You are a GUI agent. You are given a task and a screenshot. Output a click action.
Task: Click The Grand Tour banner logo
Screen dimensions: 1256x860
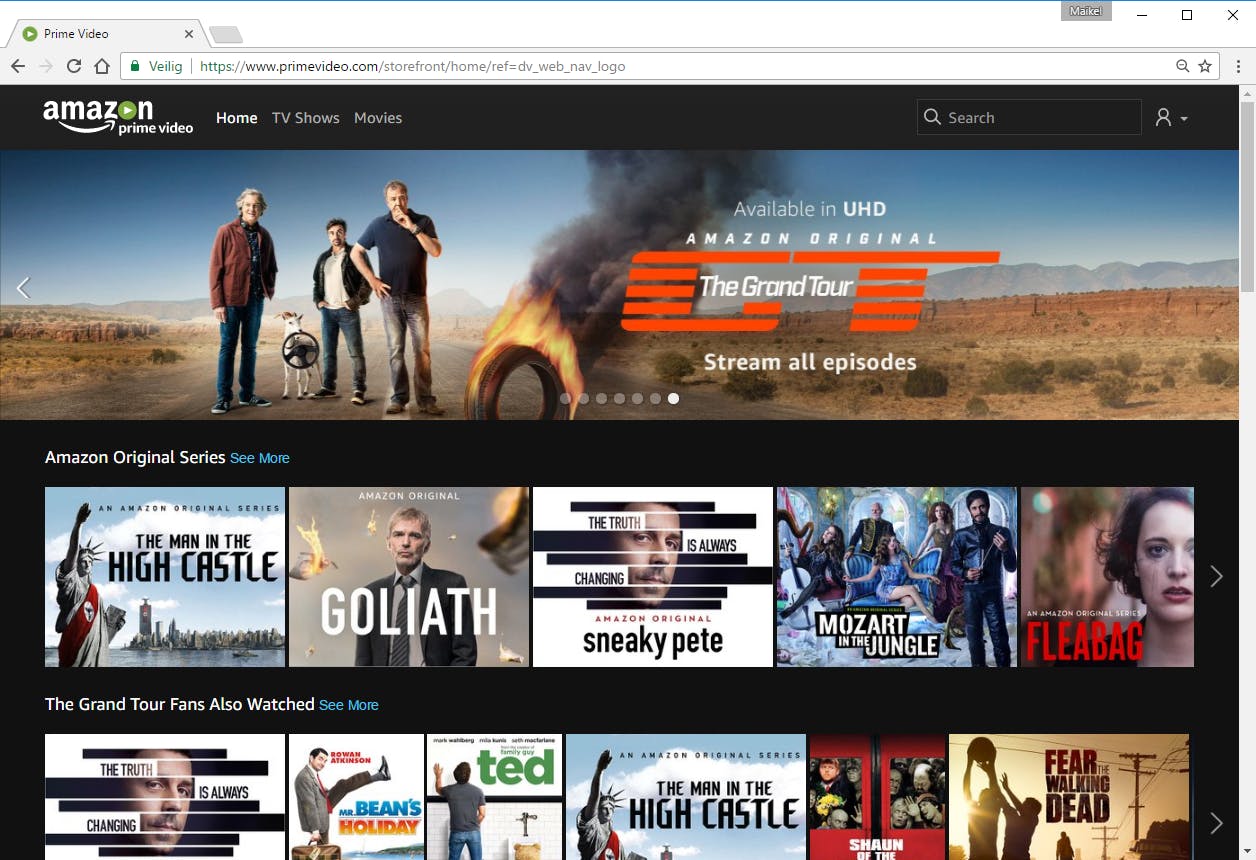810,290
